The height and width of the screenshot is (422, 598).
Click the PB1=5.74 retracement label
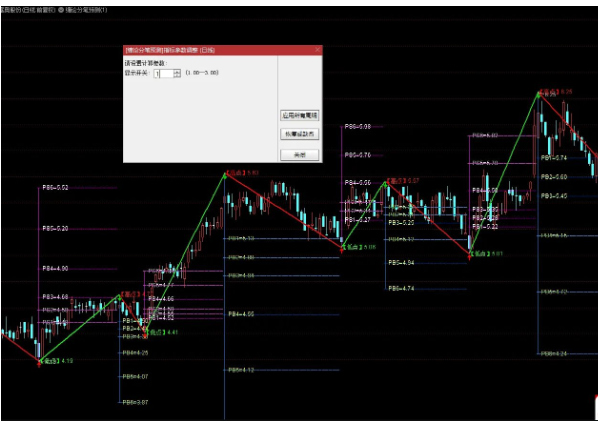point(554,157)
